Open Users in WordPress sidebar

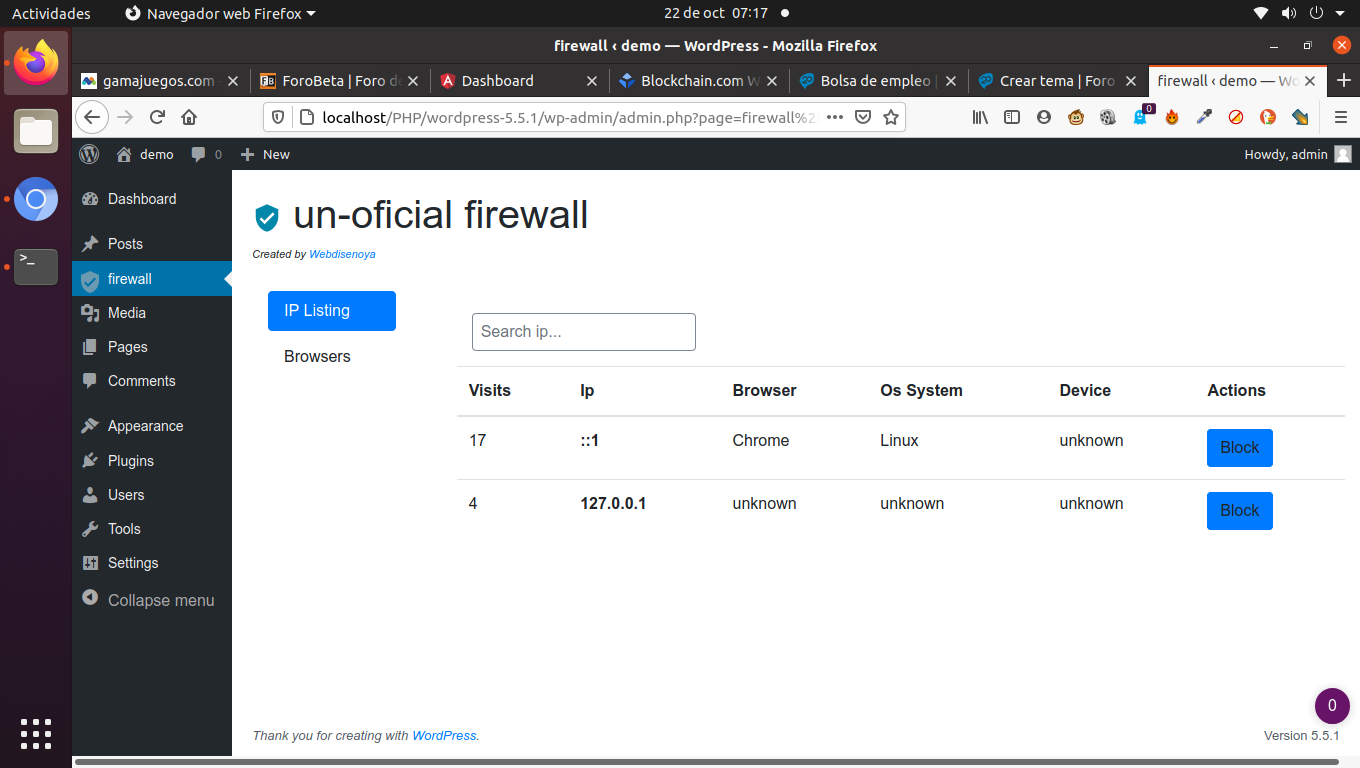tap(152, 495)
